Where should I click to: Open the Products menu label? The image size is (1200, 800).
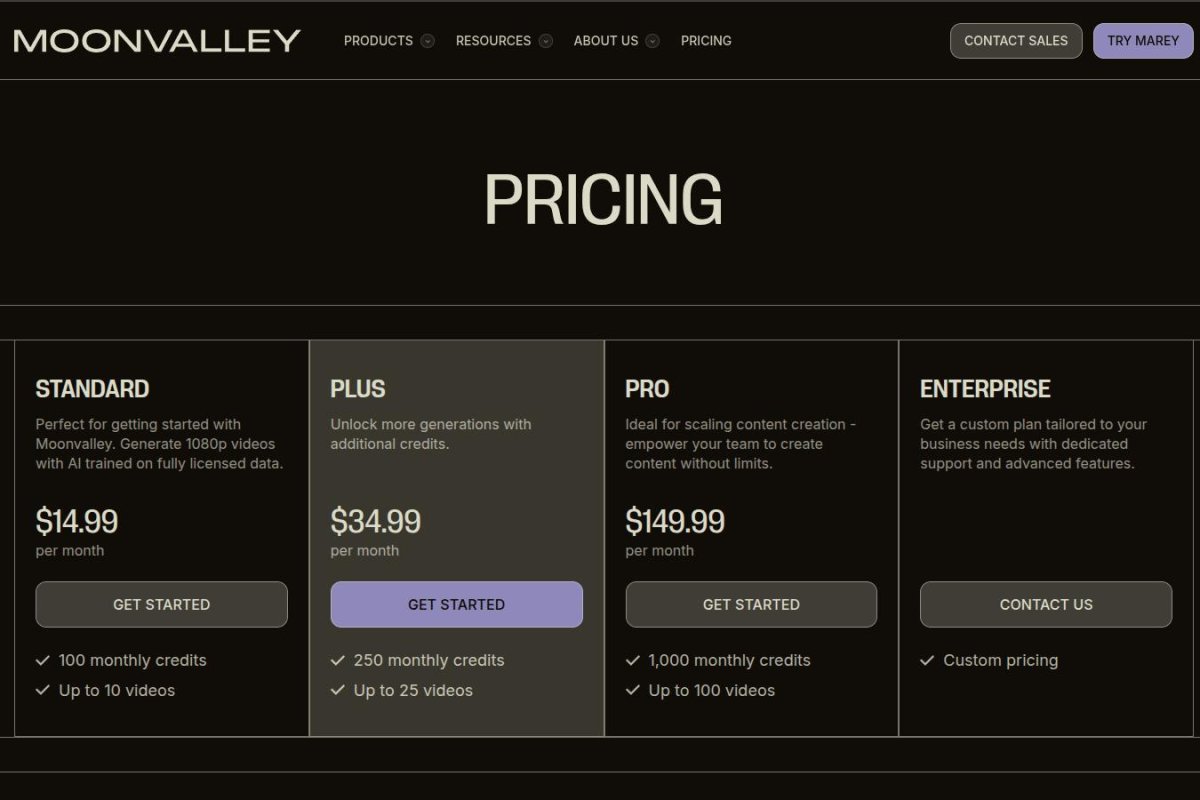pos(378,41)
